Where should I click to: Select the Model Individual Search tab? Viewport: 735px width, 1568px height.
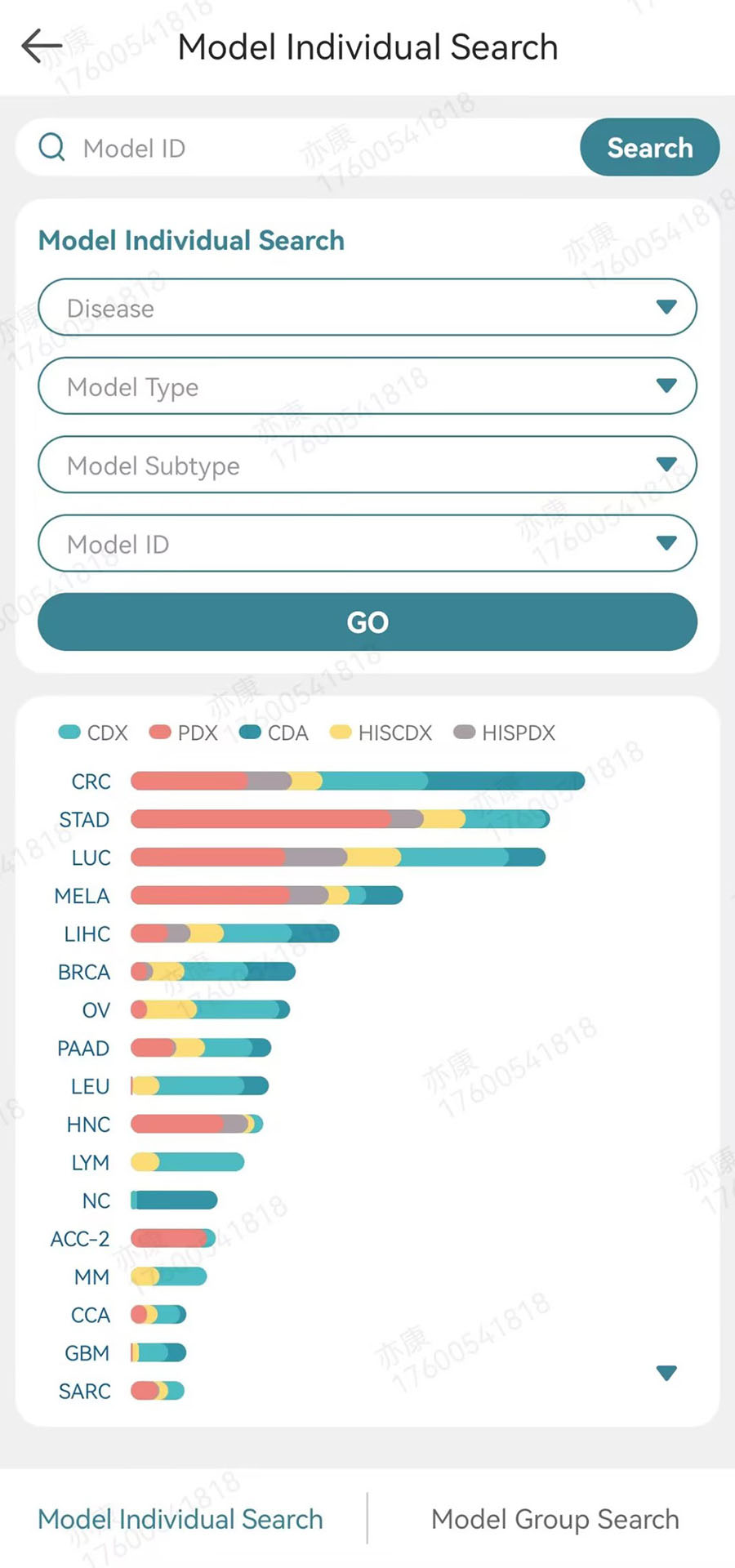pos(180,1519)
